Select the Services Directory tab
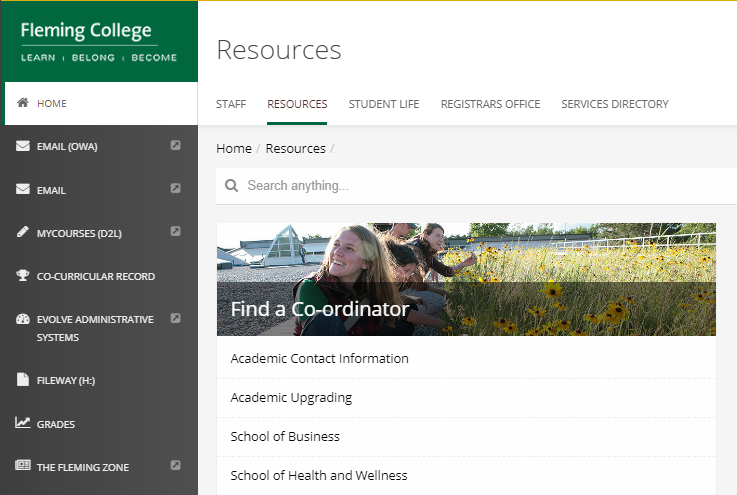The height and width of the screenshot is (495, 737). coord(615,104)
